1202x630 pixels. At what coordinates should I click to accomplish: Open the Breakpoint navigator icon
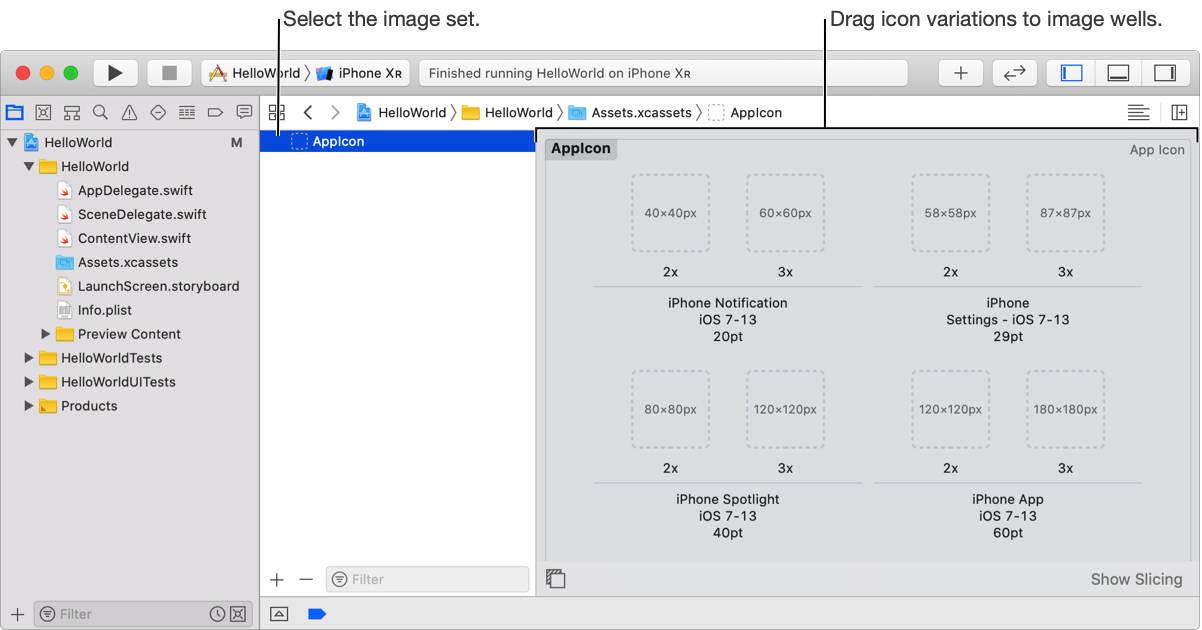coord(215,112)
